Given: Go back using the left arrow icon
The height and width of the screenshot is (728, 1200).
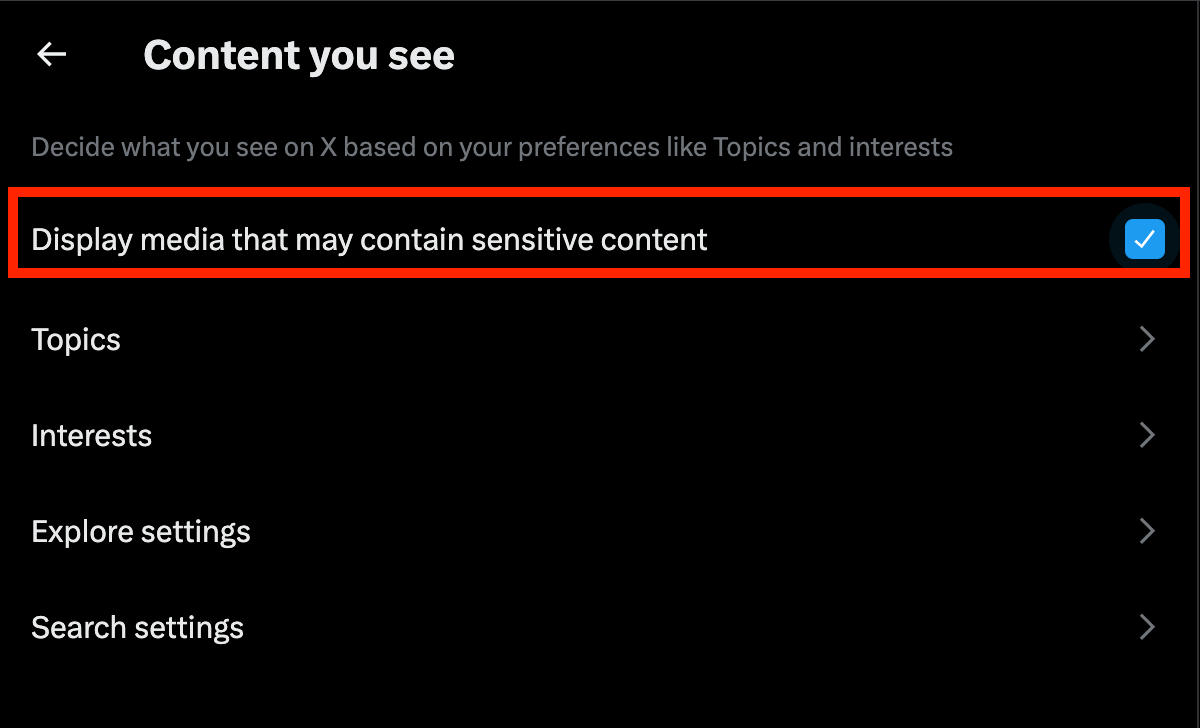Looking at the screenshot, I should click(51, 55).
